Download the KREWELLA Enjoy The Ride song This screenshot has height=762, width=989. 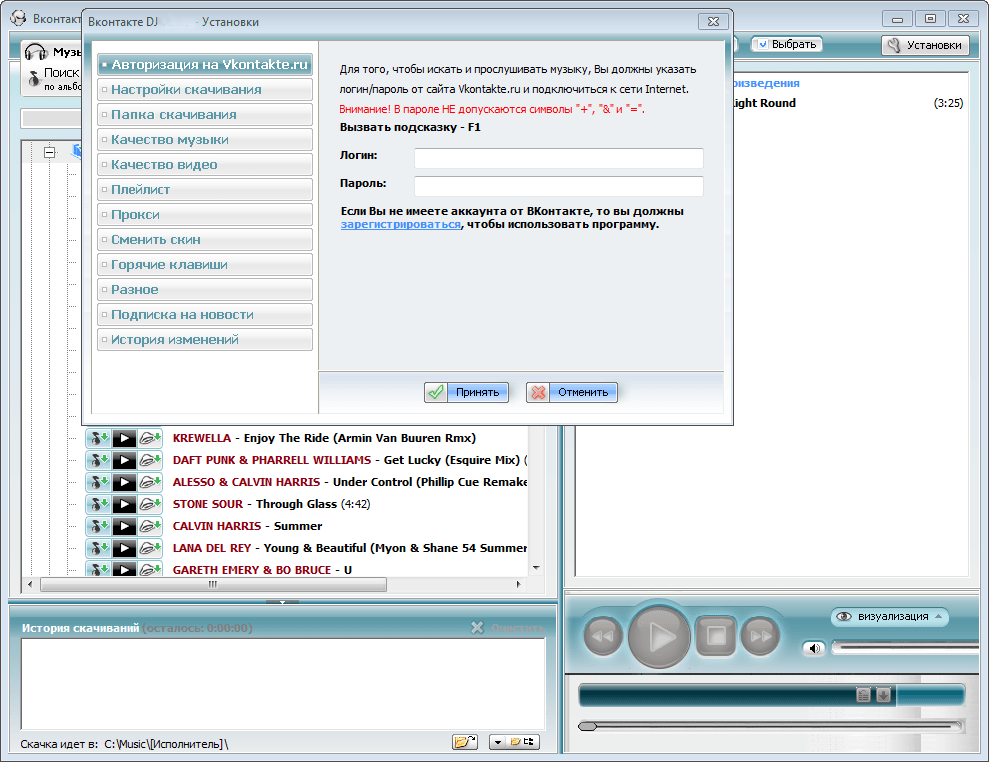pyautogui.click(x=98, y=438)
